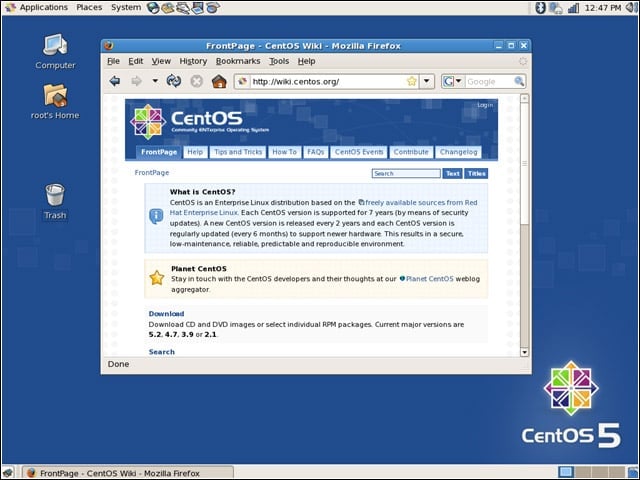Click the wiki.centos.org address field
The image size is (640, 480).
(x=328, y=82)
